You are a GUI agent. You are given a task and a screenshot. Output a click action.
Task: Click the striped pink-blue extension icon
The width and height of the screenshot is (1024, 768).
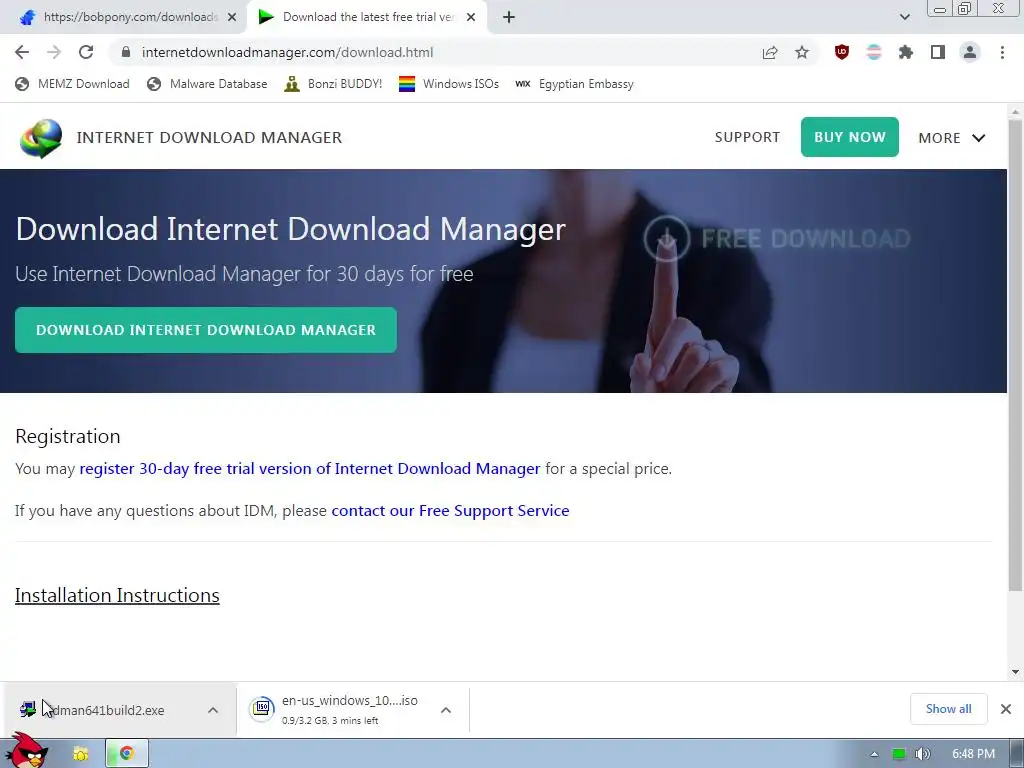click(874, 52)
